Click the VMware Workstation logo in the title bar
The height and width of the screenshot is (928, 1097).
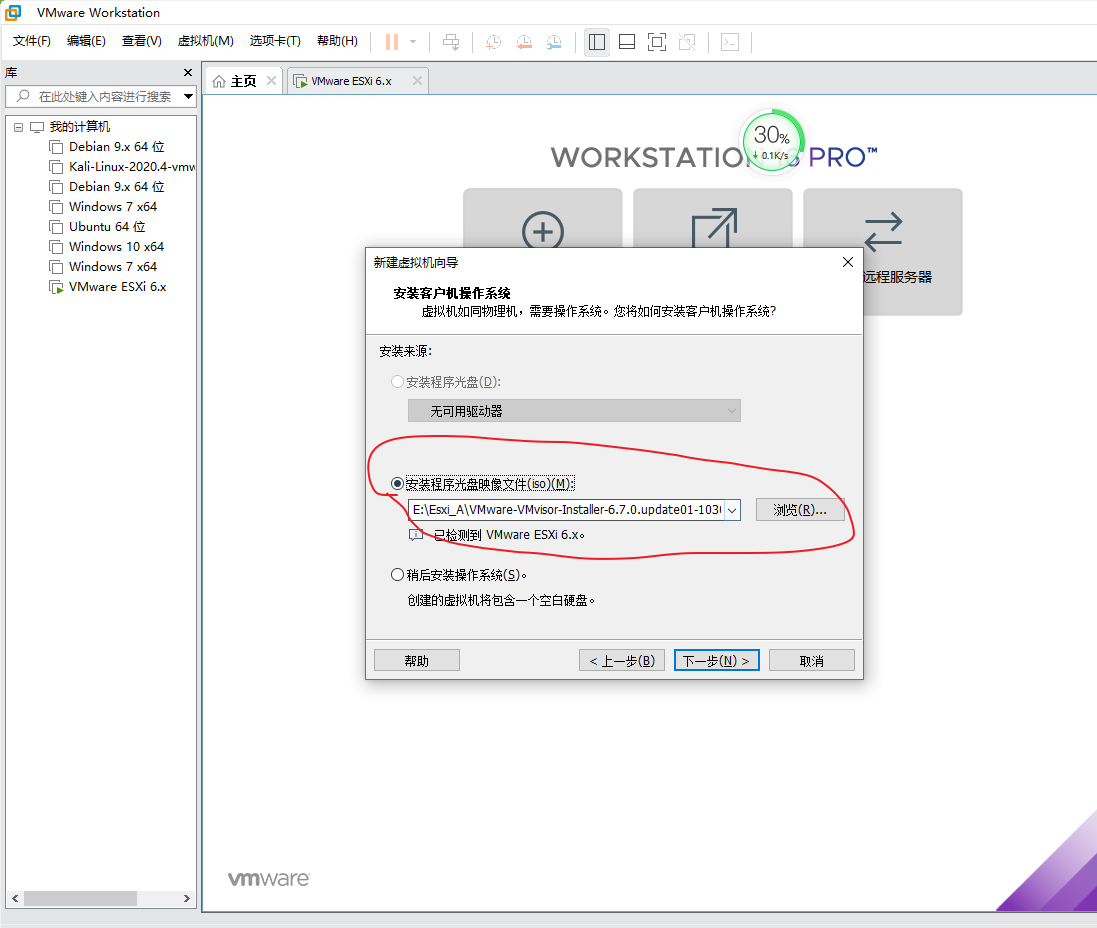coord(13,13)
